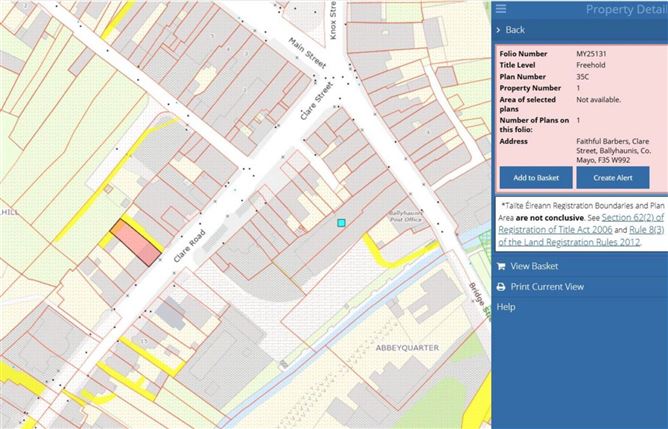Click the Add to Basket button

pyautogui.click(x=536, y=178)
